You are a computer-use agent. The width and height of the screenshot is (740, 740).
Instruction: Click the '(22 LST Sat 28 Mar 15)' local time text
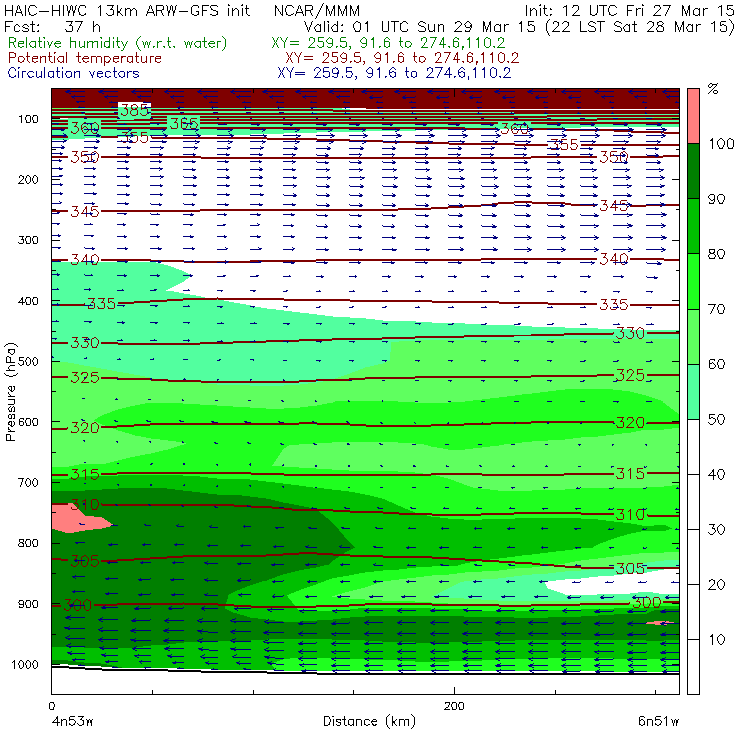pyautogui.click(x=639, y=27)
